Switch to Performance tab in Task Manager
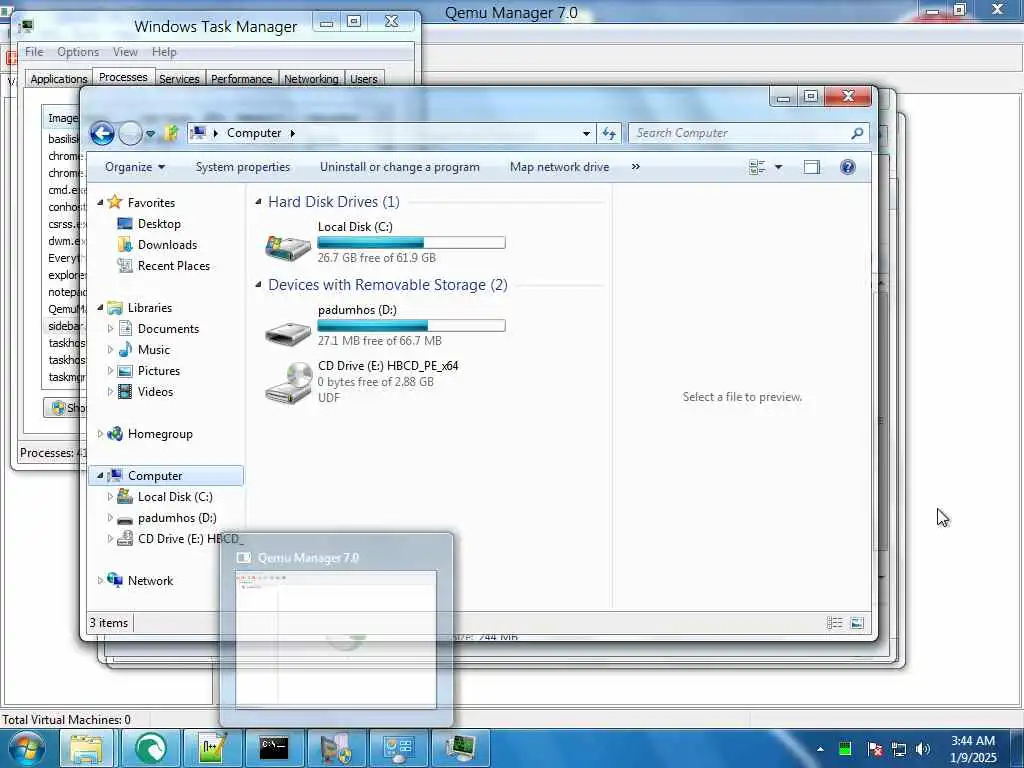Screen dimensions: 1024x768 (242, 79)
